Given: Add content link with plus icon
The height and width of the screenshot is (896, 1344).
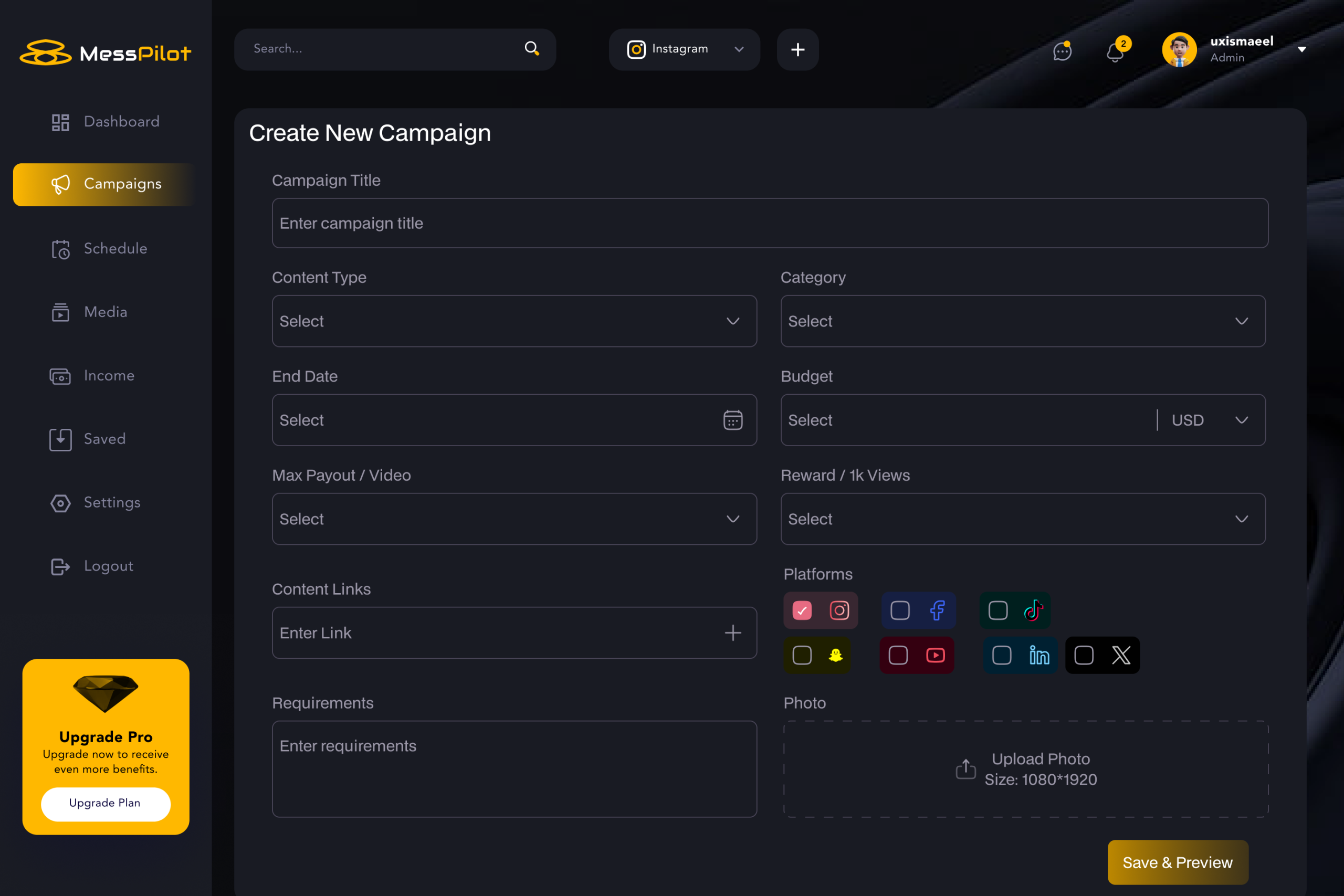Looking at the screenshot, I should coord(732,633).
